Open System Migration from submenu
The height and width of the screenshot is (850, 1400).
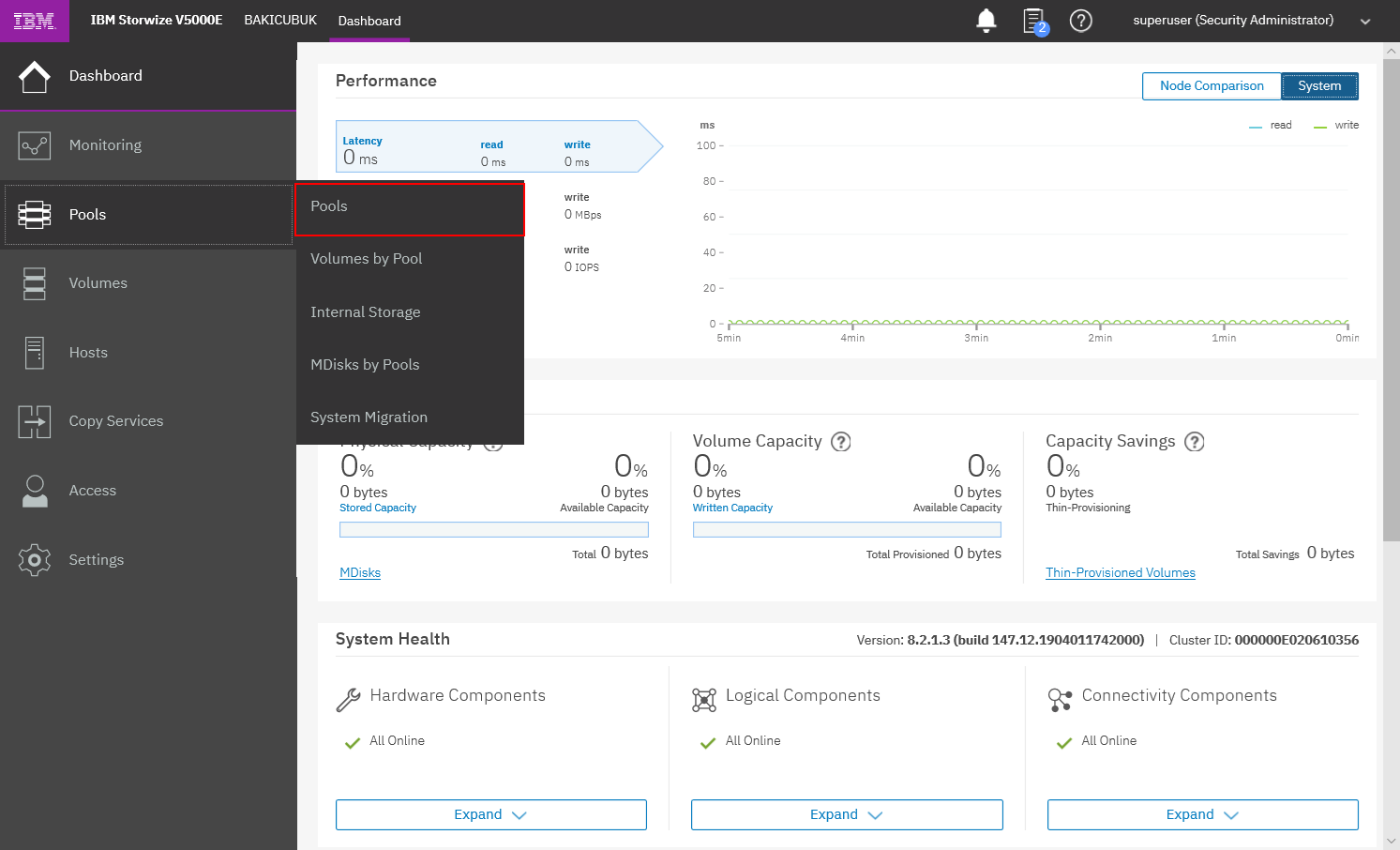(x=369, y=417)
